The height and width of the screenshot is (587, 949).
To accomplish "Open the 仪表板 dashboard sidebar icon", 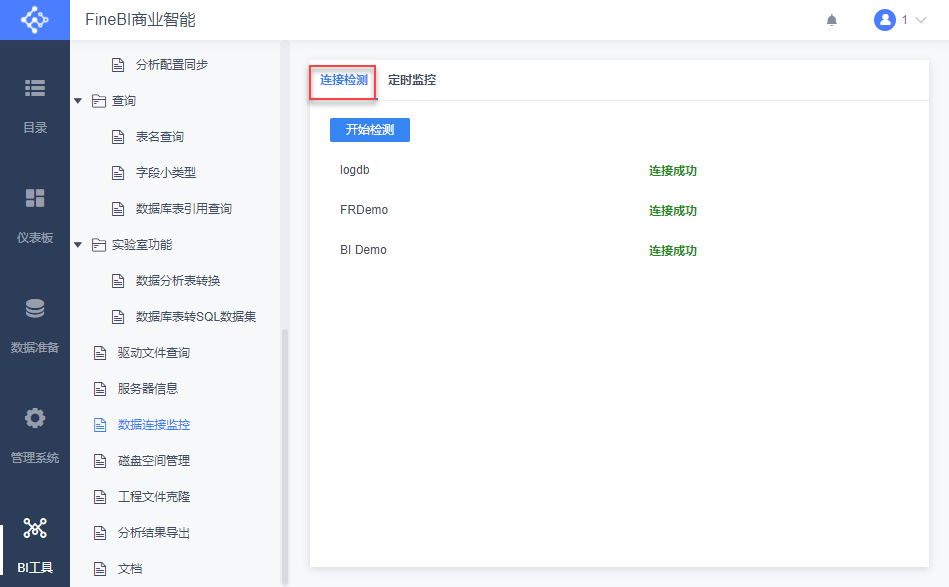I will tap(35, 211).
